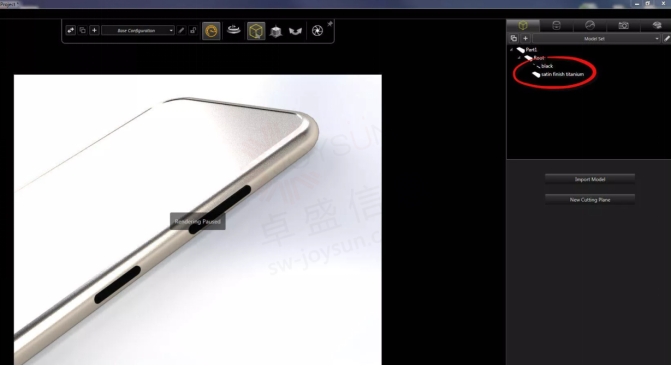Click the render speed mode icon in toolbar

pyautogui.click(x=211, y=31)
